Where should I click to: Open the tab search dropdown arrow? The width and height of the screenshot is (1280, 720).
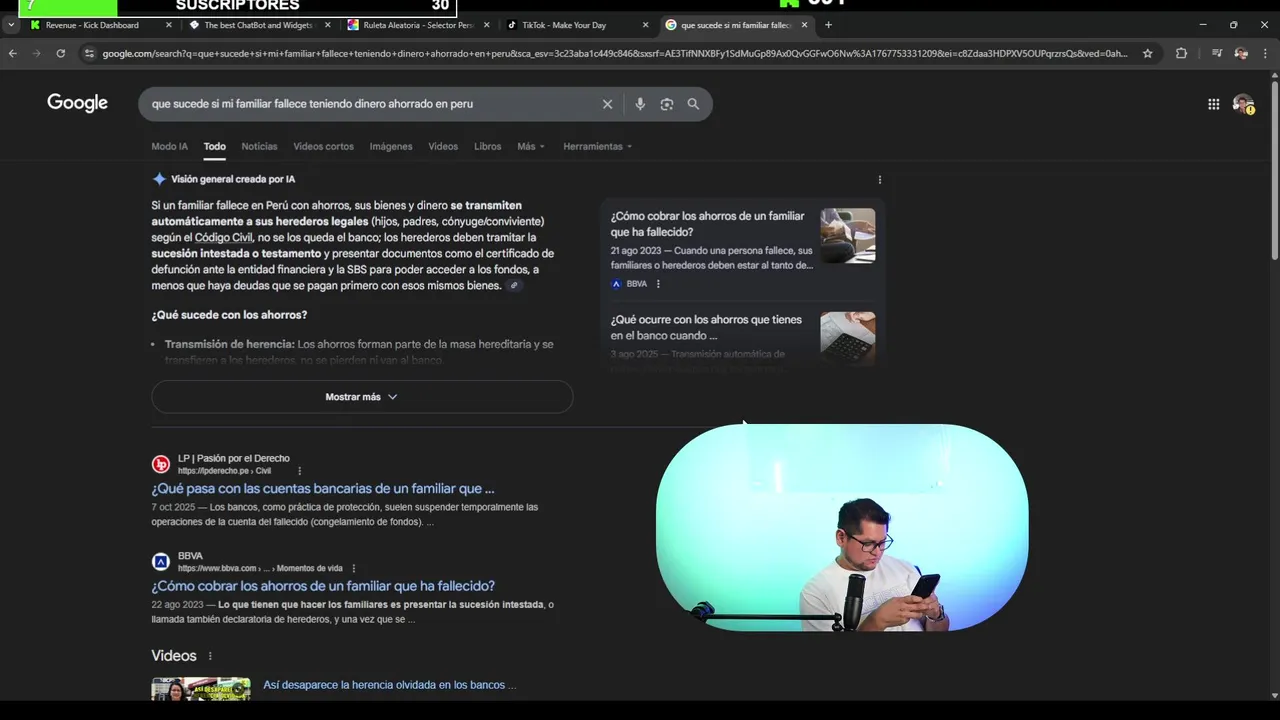11,25
